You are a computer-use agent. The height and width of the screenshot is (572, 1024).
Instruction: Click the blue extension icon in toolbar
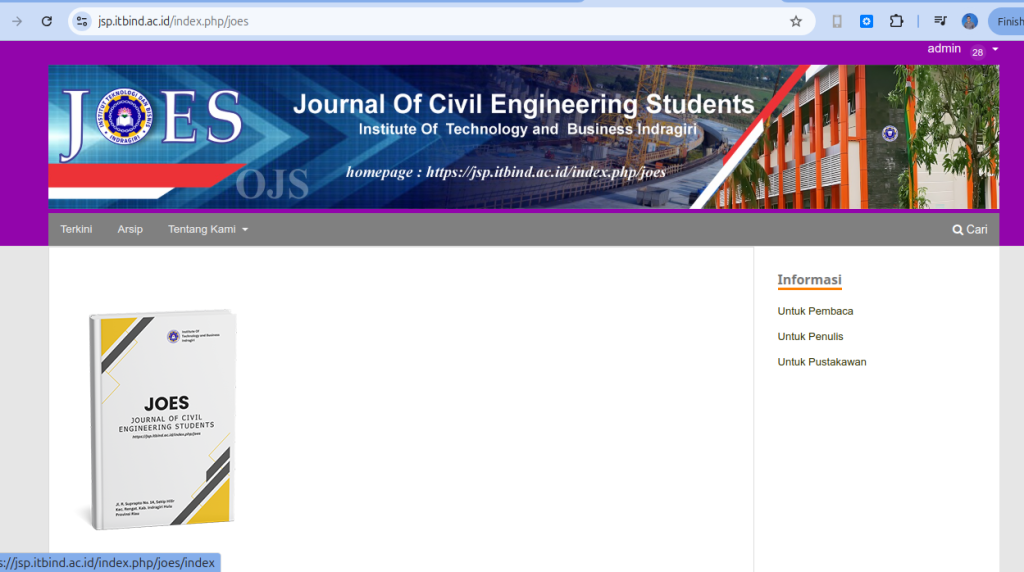[x=866, y=22]
